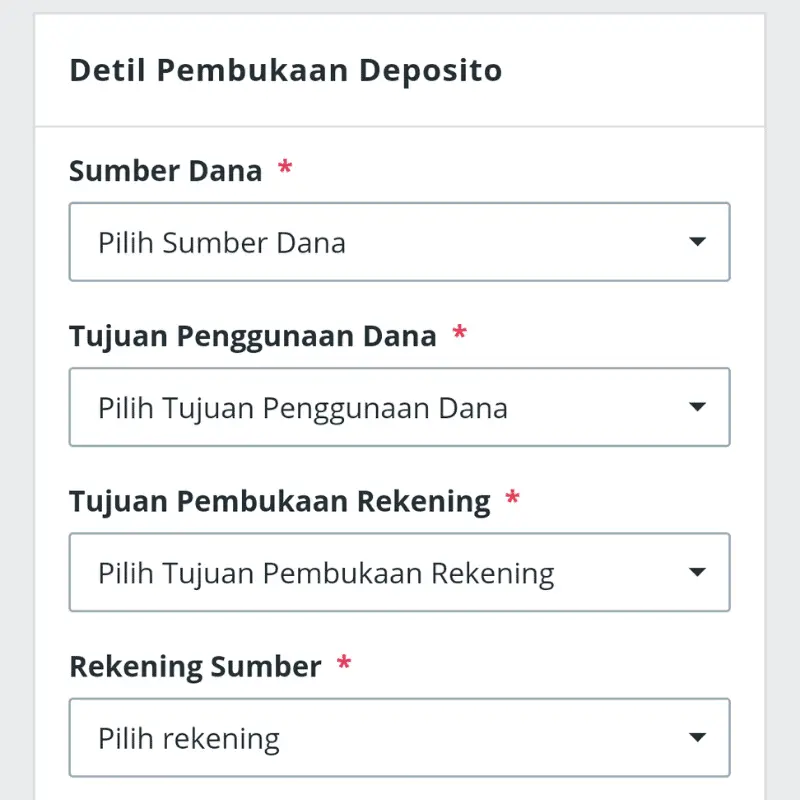Click the Detil Pembukaan Deposito heading
800x800 pixels.
pos(285,70)
